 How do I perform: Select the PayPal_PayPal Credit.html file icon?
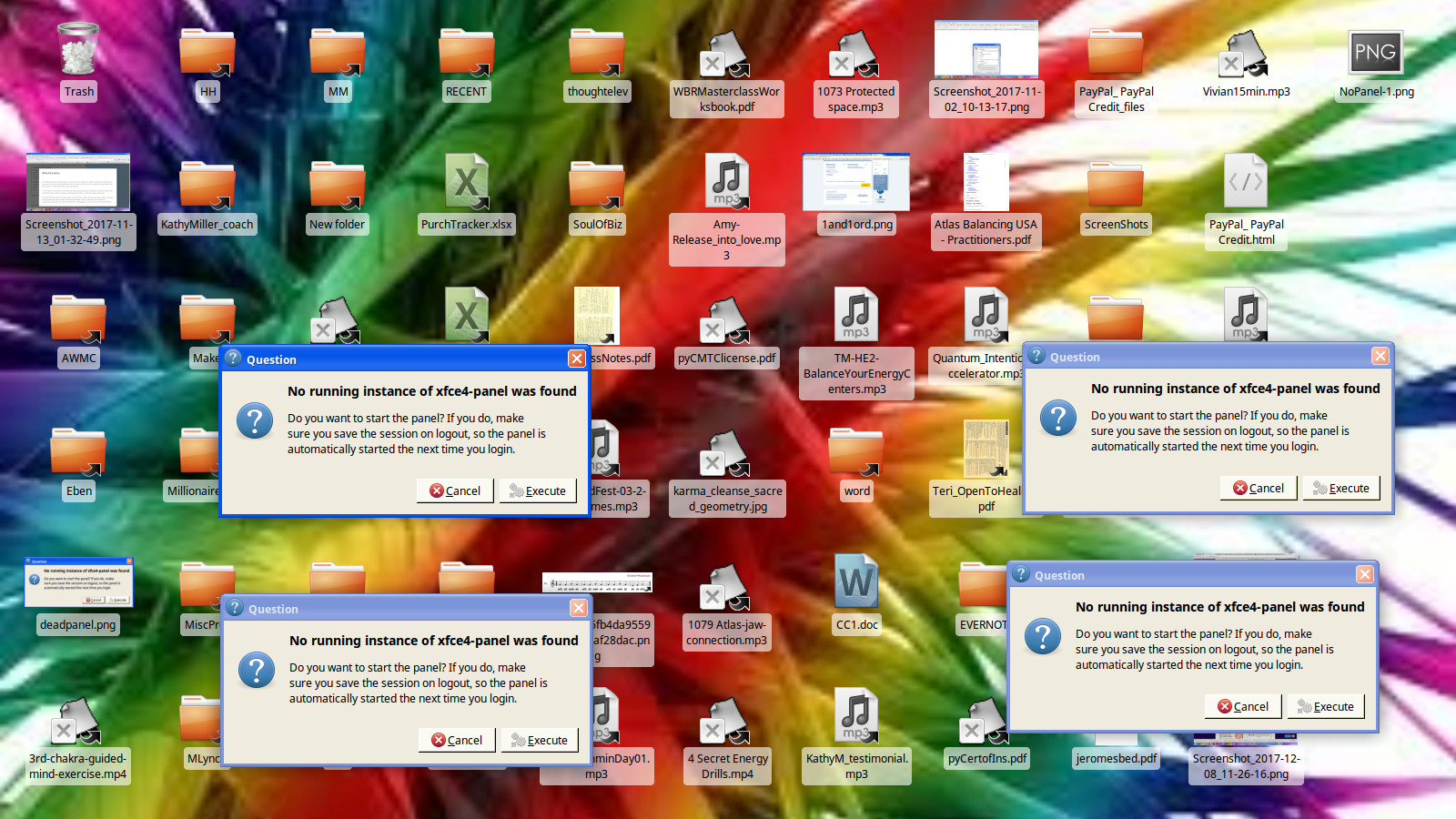tap(1246, 184)
